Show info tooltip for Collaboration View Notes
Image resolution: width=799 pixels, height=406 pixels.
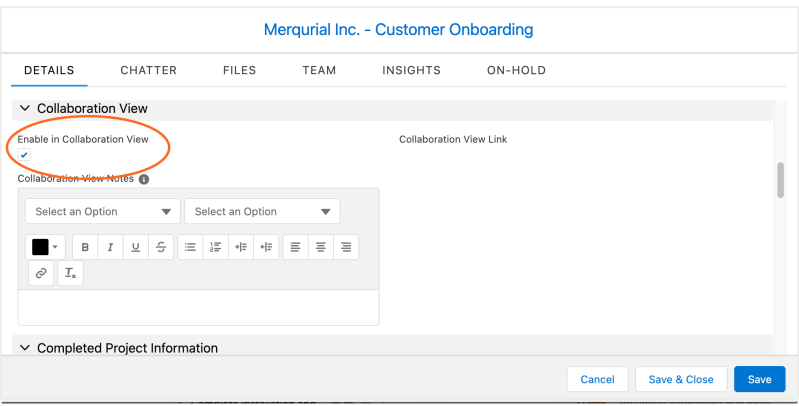pos(144,179)
